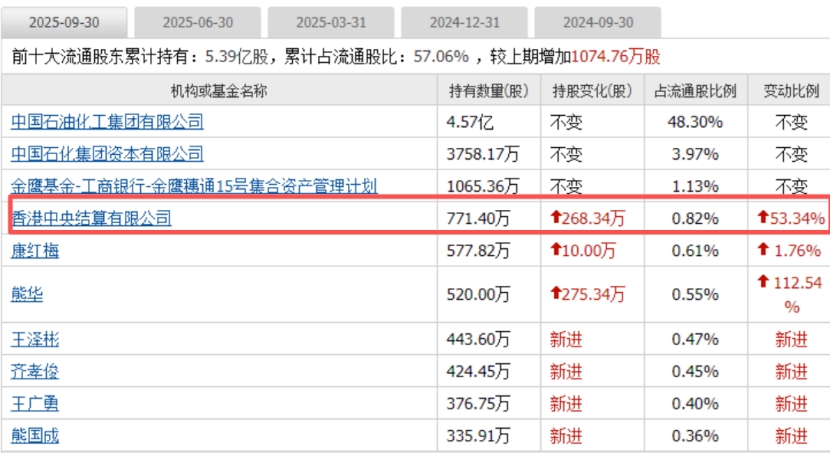Click the 机构或基金名称 column header
The image size is (831, 453).
(x=219, y=91)
